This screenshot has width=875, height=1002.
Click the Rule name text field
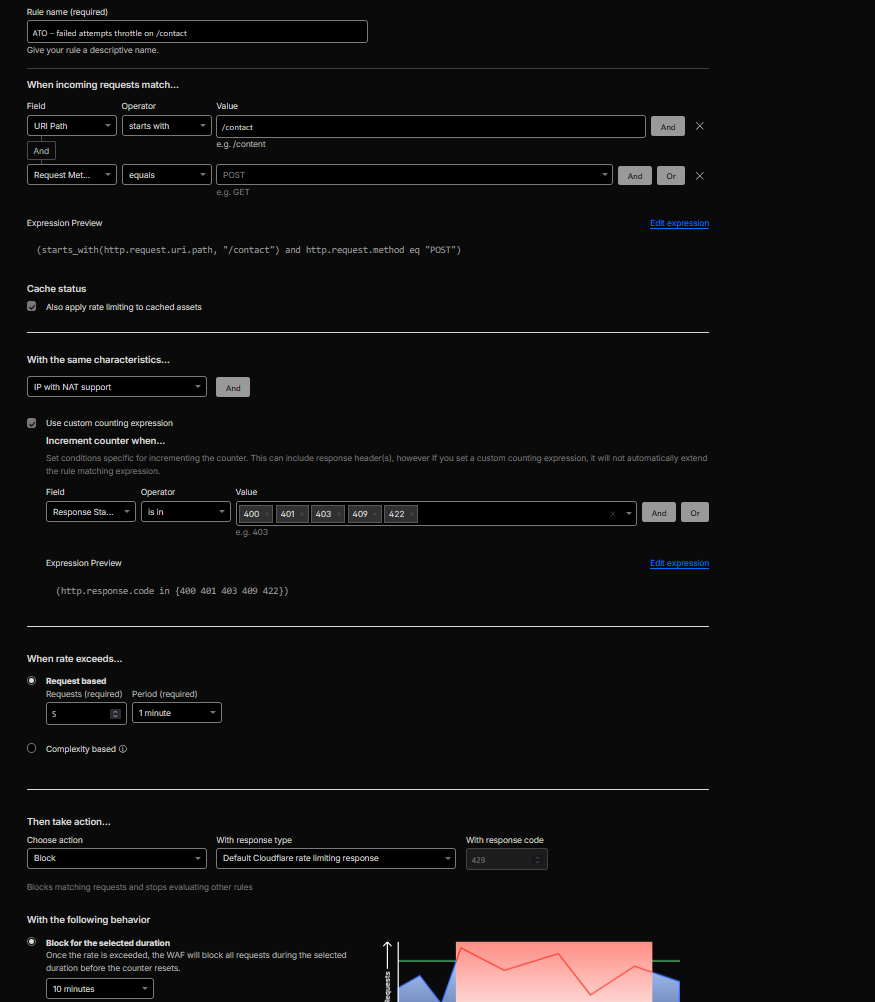[197, 32]
